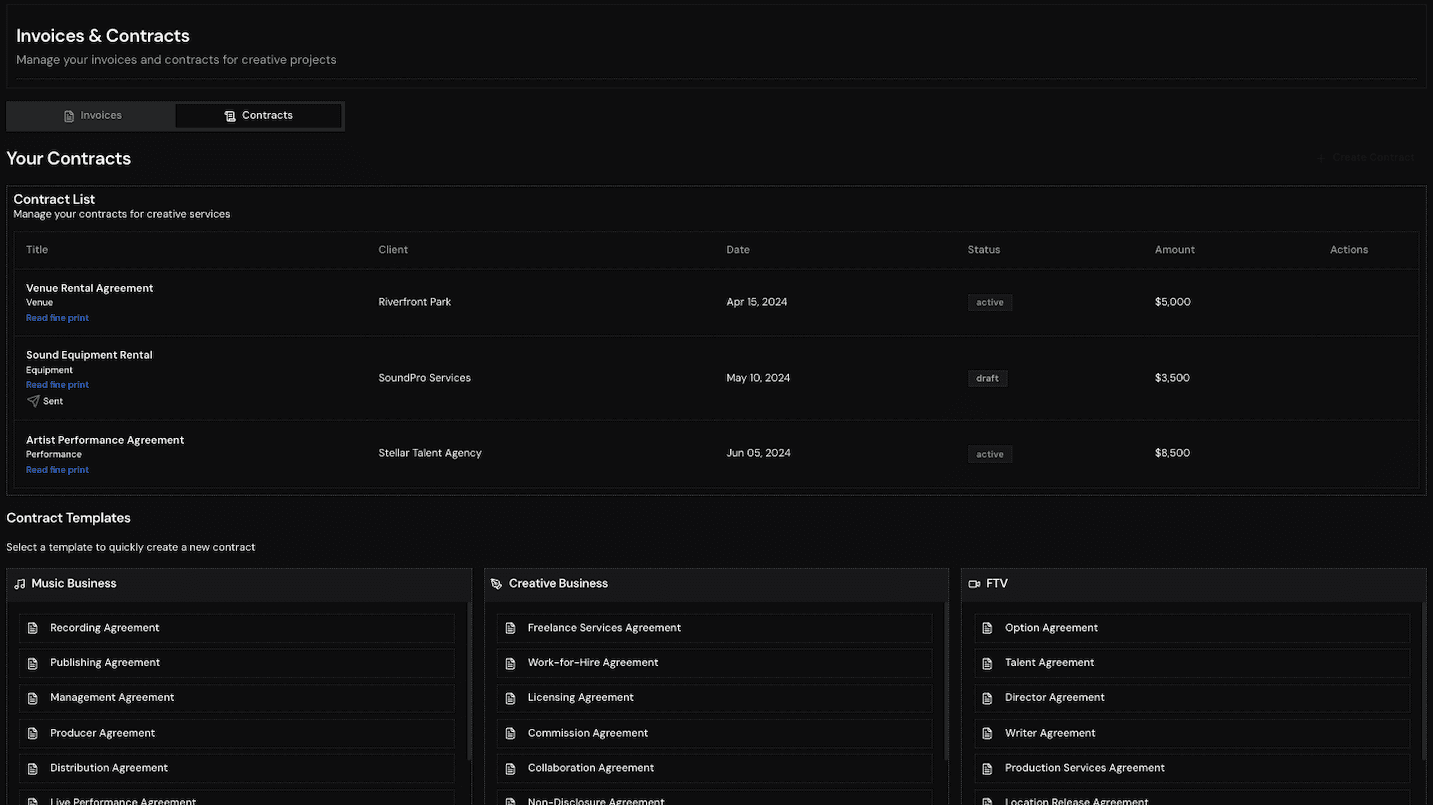Click the $5,000 amount

pos(1172,302)
